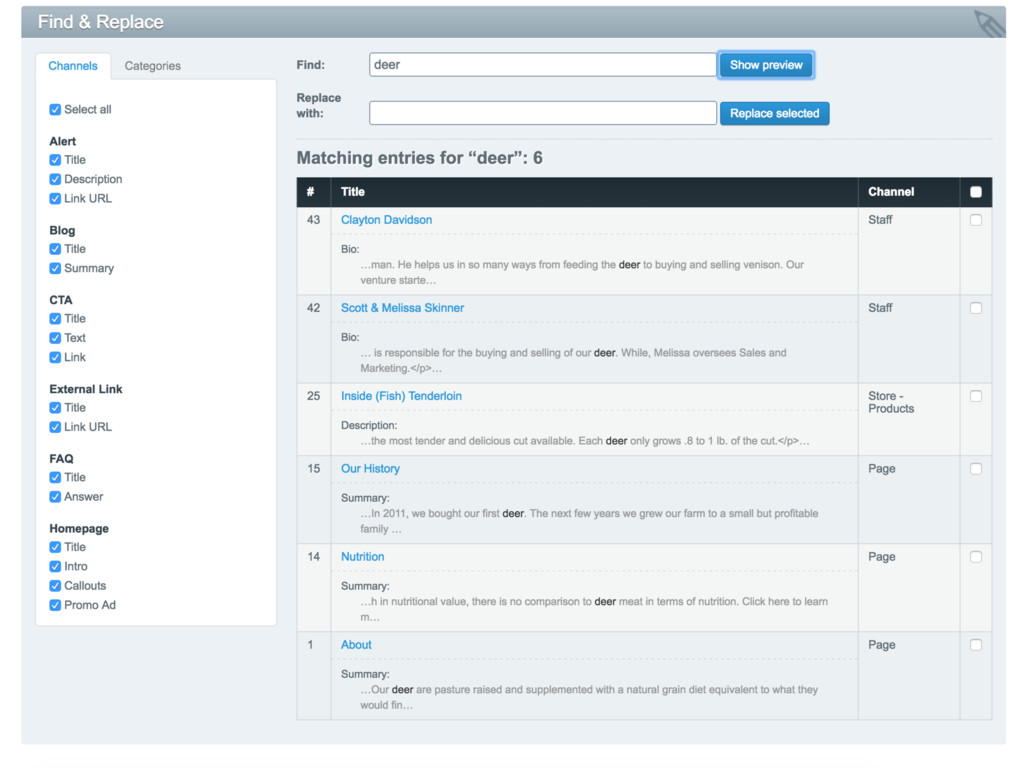Image resolution: width=1024 pixels, height=768 pixels.
Task: Toggle the Blog Summary checkbox
Action: pos(56,269)
